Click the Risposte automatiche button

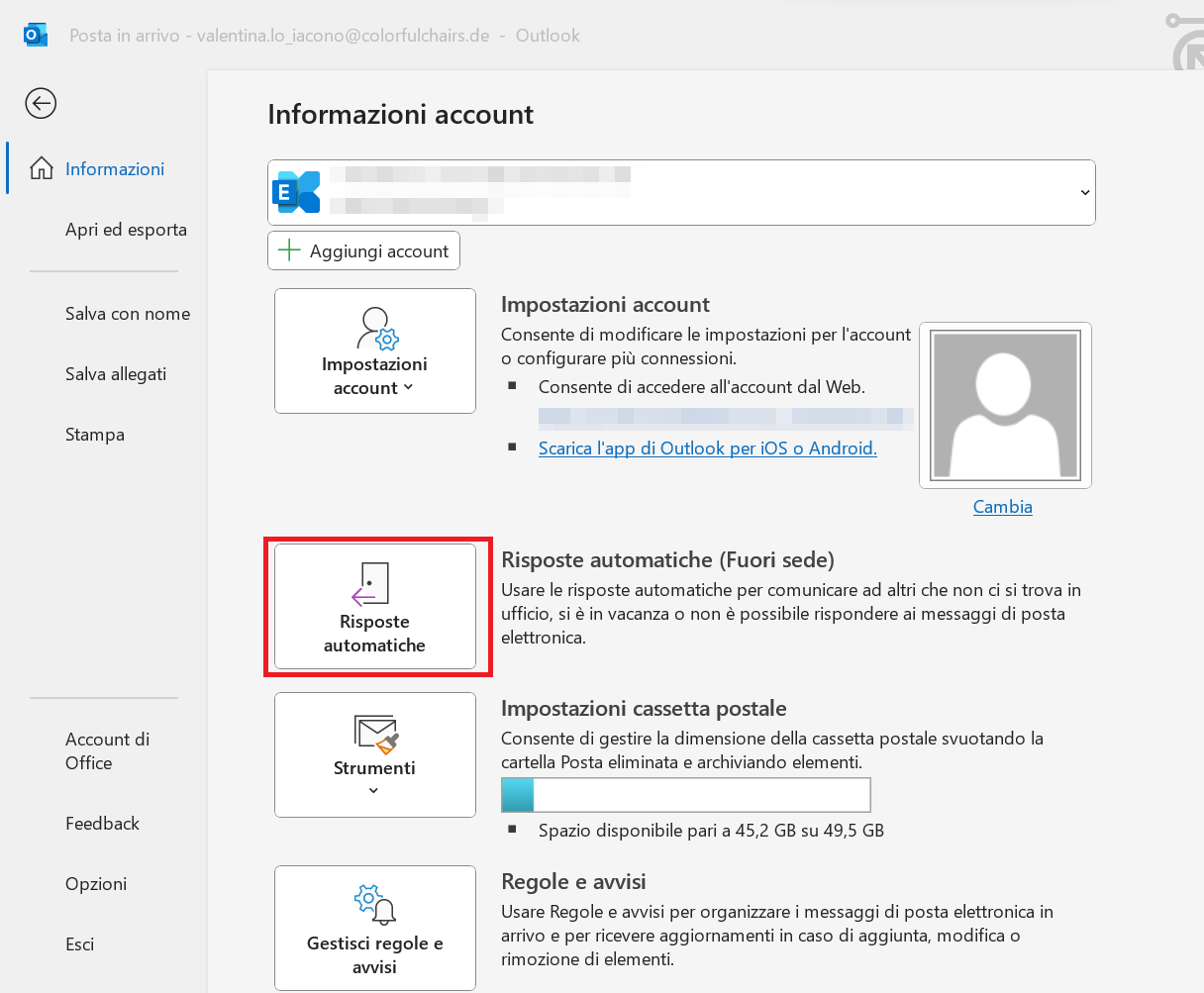click(375, 607)
